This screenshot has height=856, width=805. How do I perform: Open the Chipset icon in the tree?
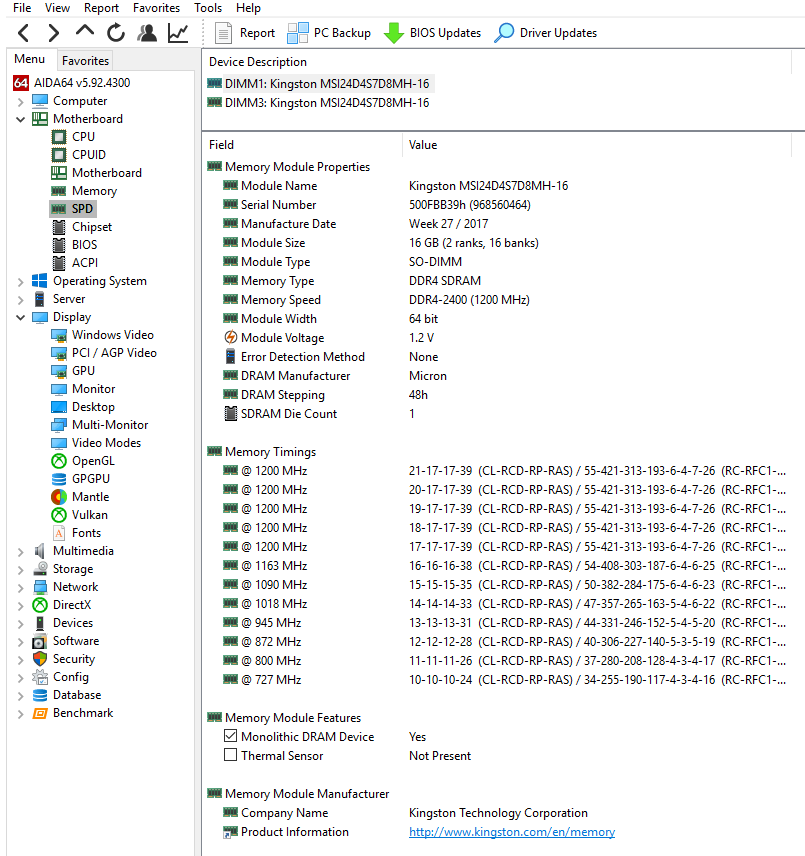click(59, 227)
